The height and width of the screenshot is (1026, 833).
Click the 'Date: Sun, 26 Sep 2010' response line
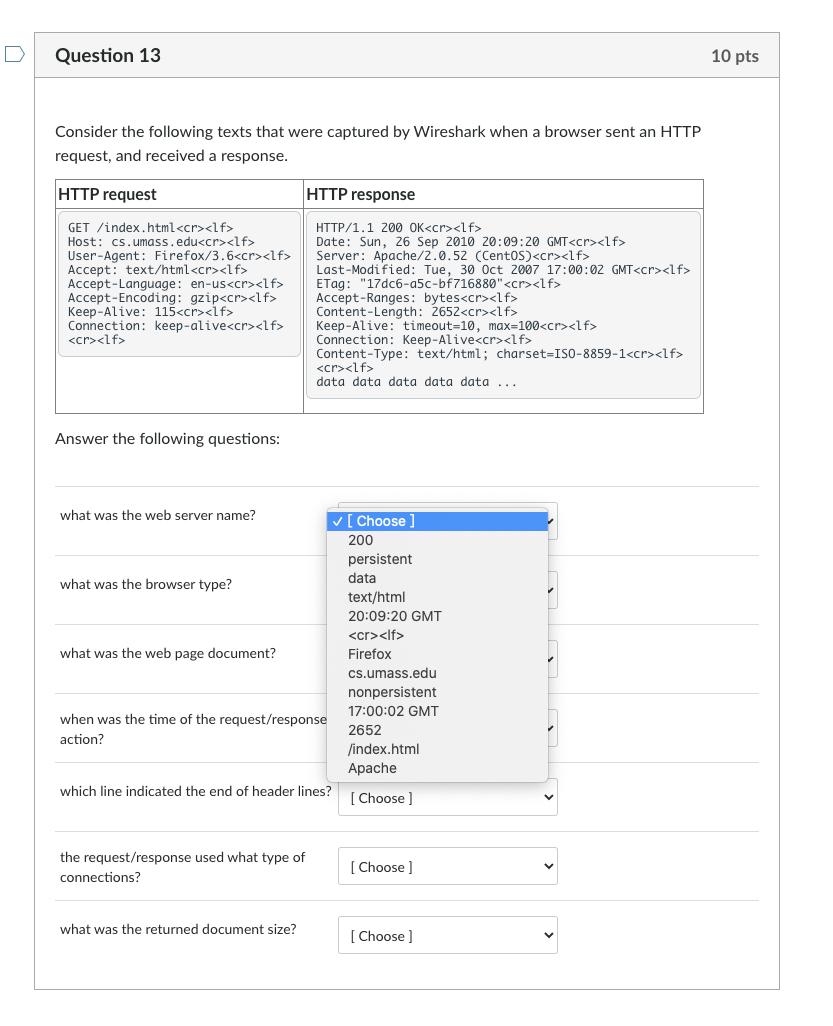pos(470,241)
